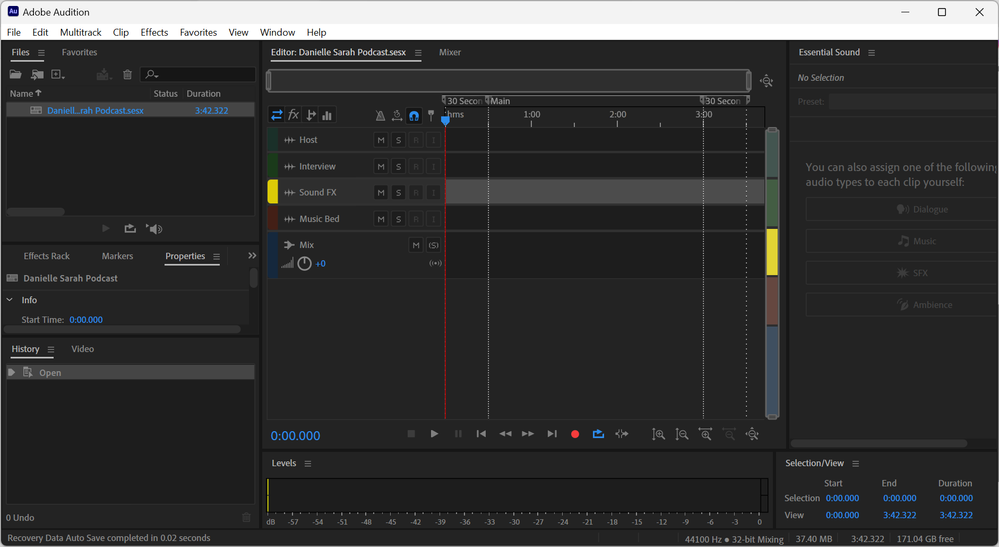The image size is (999, 547).
Task: Show the fx effects view in the editor
Action: pyautogui.click(x=294, y=115)
